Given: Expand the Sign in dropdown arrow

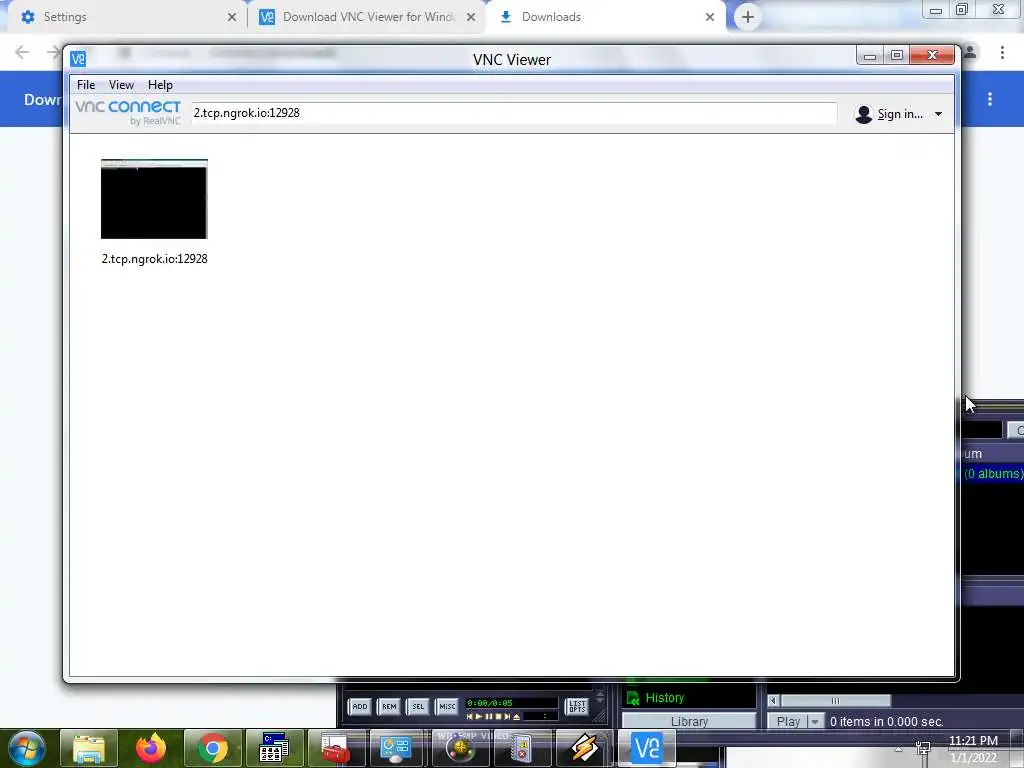Looking at the screenshot, I should point(938,114).
